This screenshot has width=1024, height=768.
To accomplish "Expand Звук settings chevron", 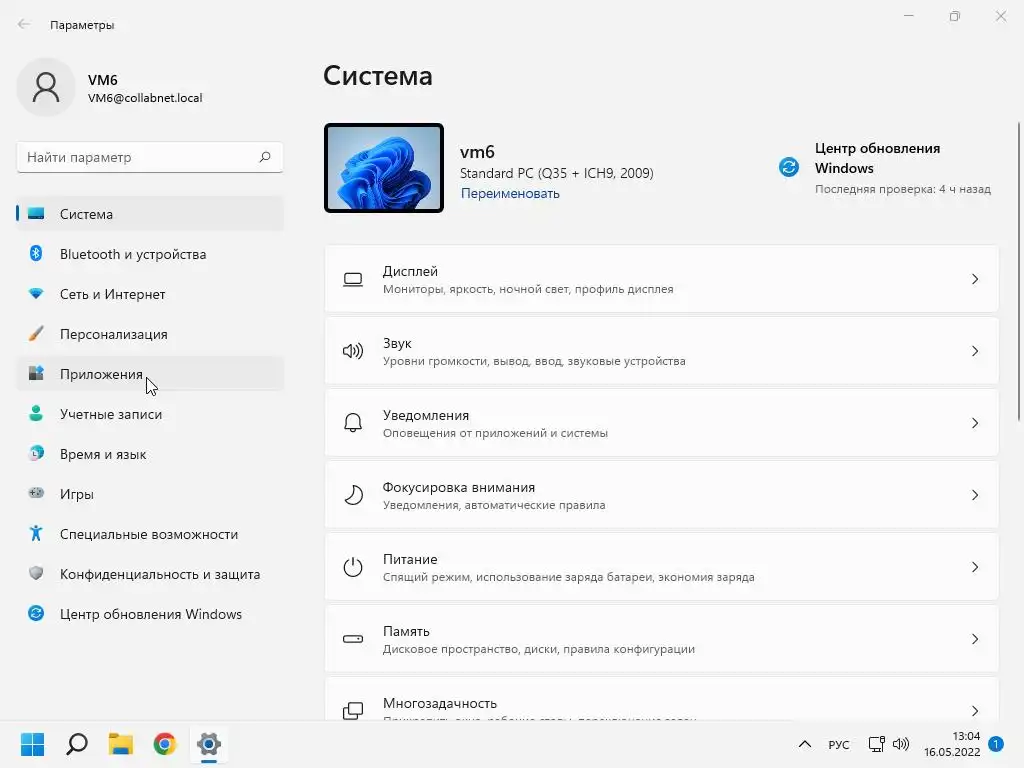I will pos(974,351).
